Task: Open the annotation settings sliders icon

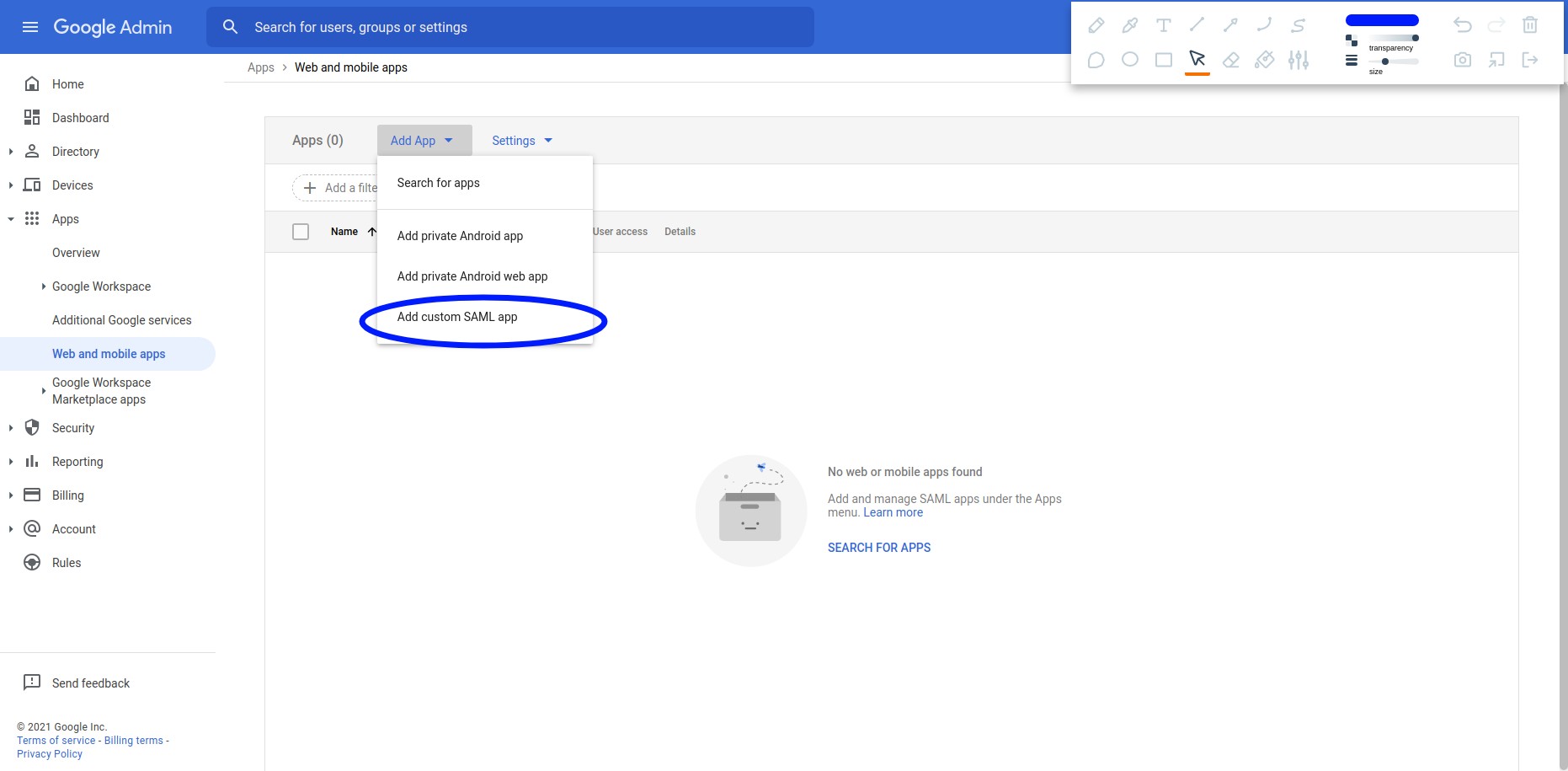Action: click(x=1298, y=60)
